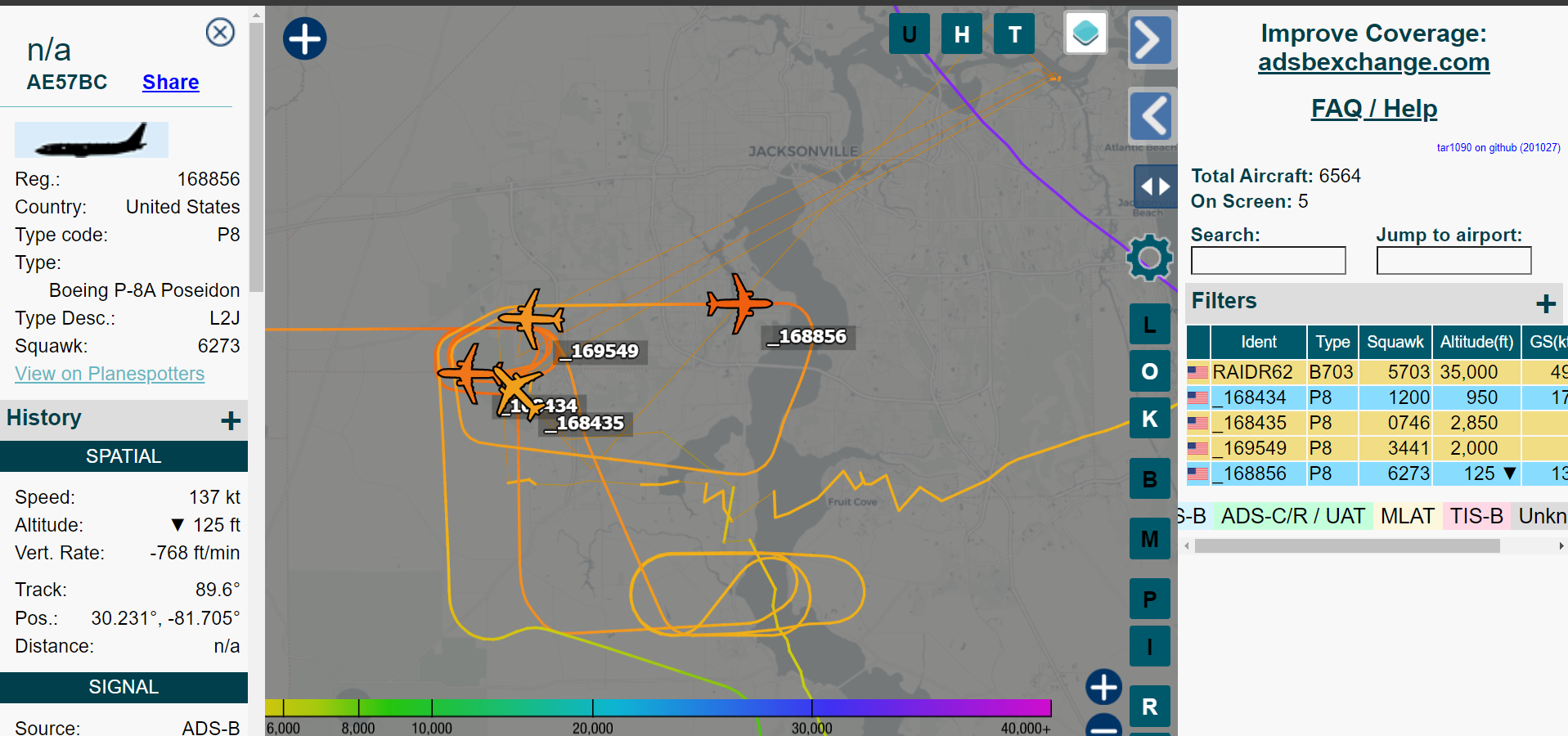1568x736 pixels.
Task: Select the _169549 row in aircraft table
Action: tap(1377, 448)
